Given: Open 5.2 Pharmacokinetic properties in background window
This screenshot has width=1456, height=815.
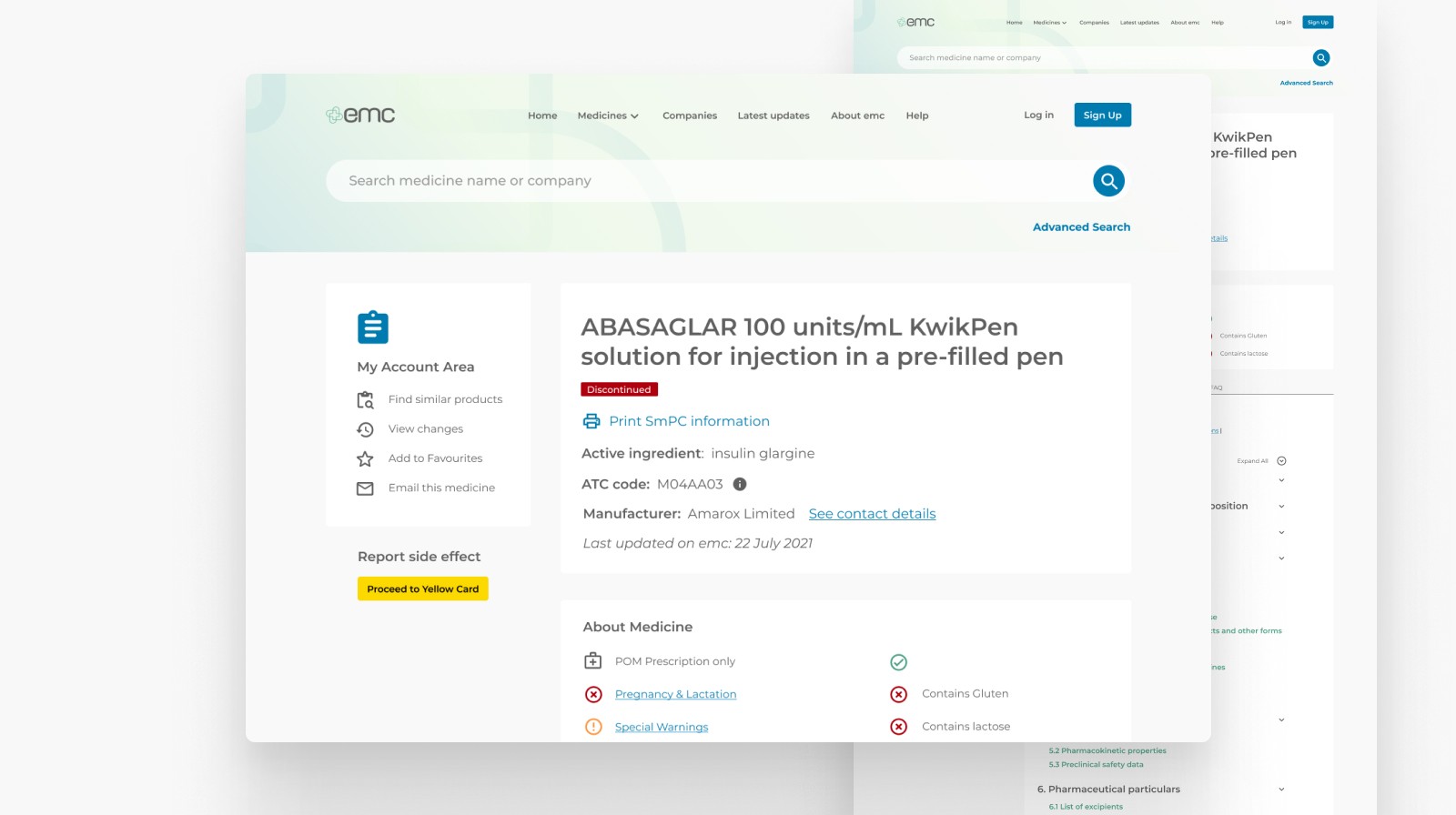Looking at the screenshot, I should pos(1107,750).
